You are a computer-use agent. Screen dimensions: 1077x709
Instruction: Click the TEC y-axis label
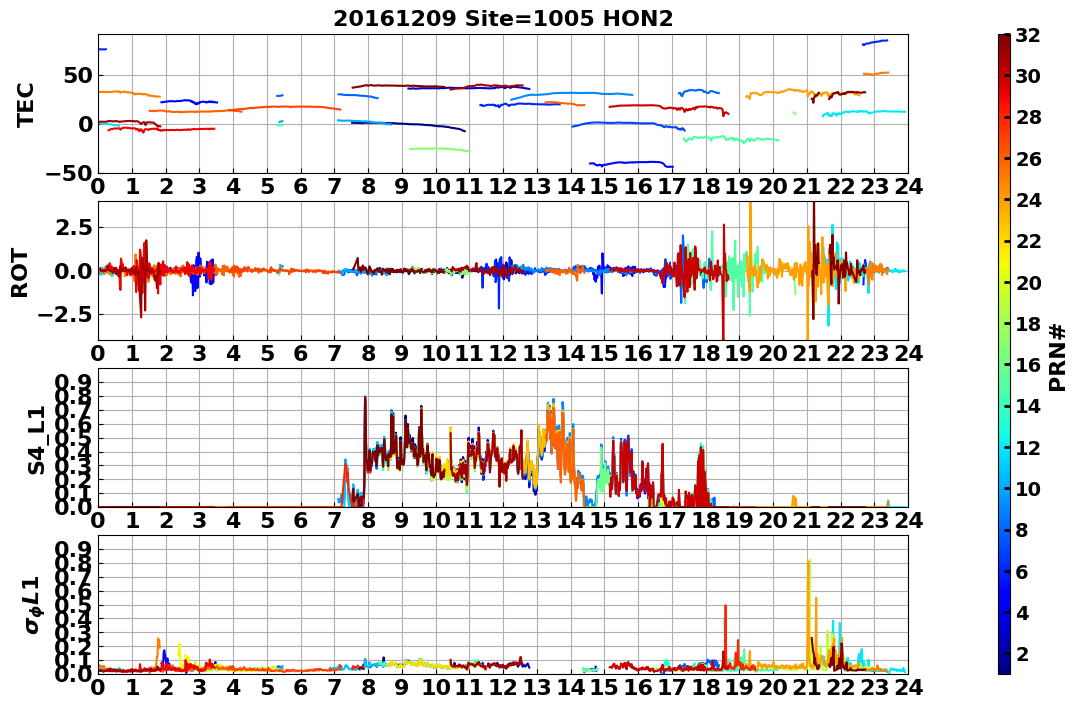26,104
